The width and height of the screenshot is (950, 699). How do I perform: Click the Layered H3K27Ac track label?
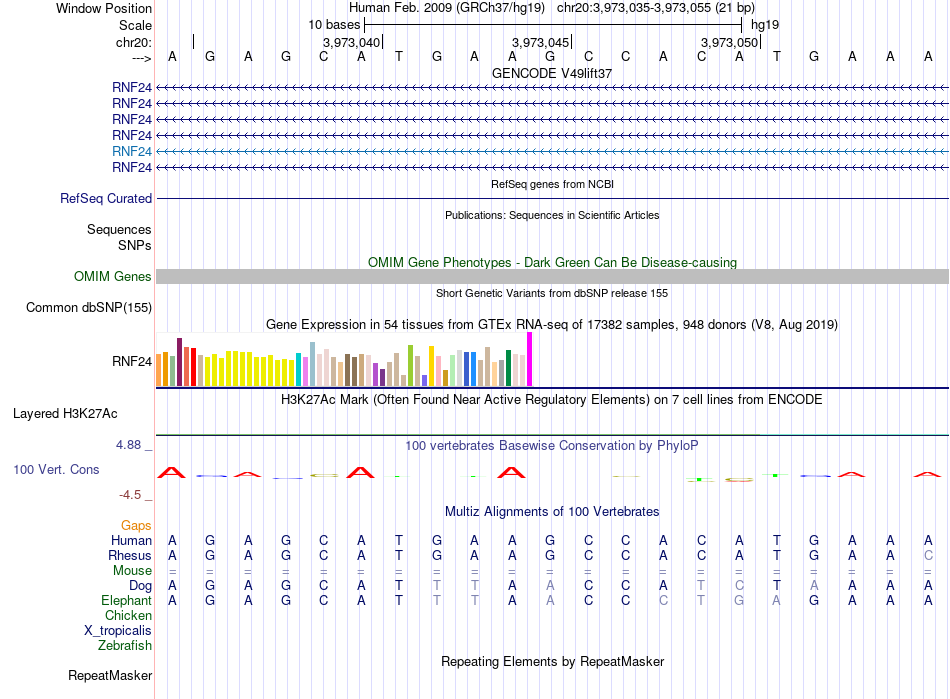click(x=65, y=414)
